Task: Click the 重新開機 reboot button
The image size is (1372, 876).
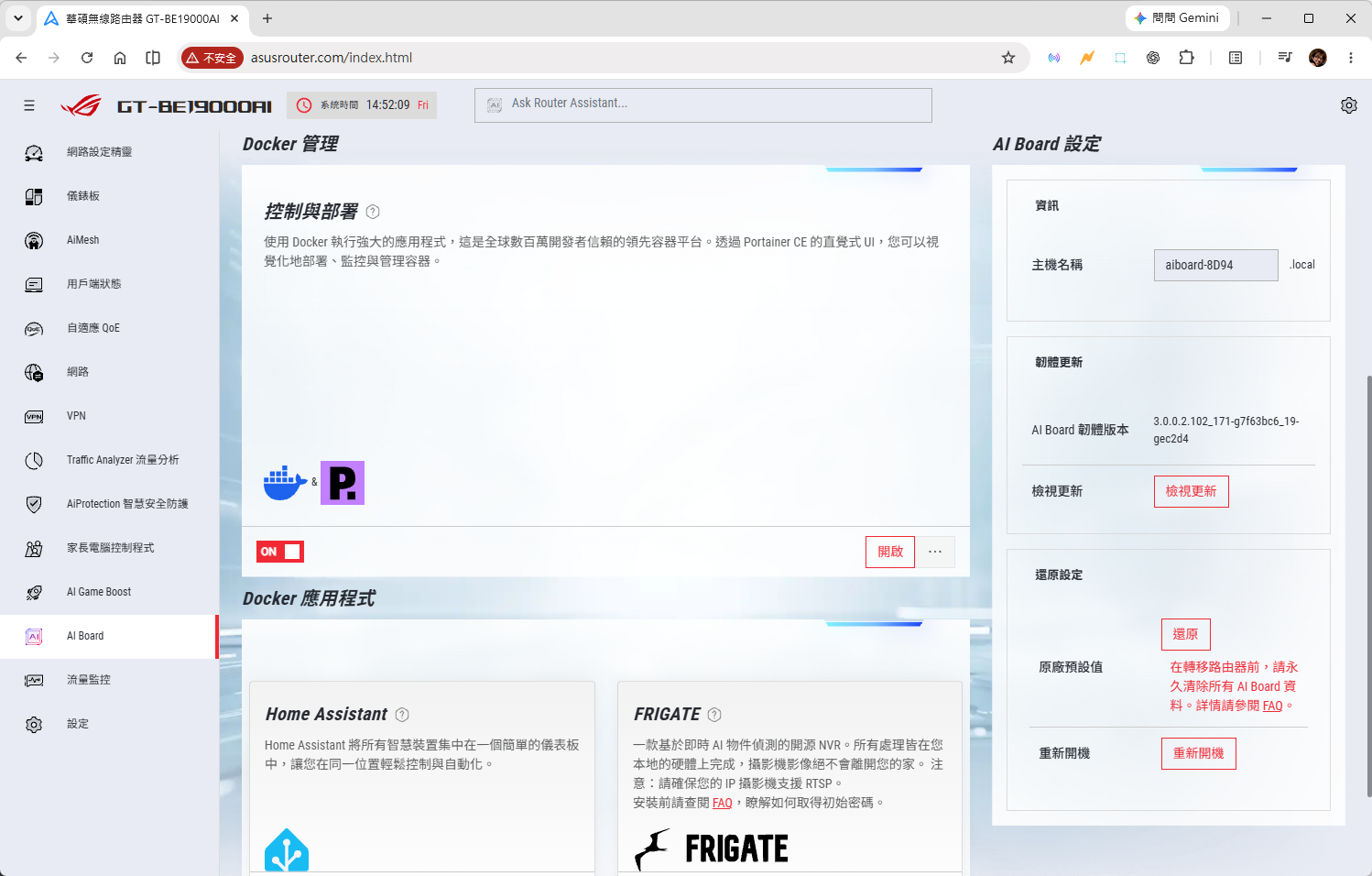Action: click(x=1199, y=753)
